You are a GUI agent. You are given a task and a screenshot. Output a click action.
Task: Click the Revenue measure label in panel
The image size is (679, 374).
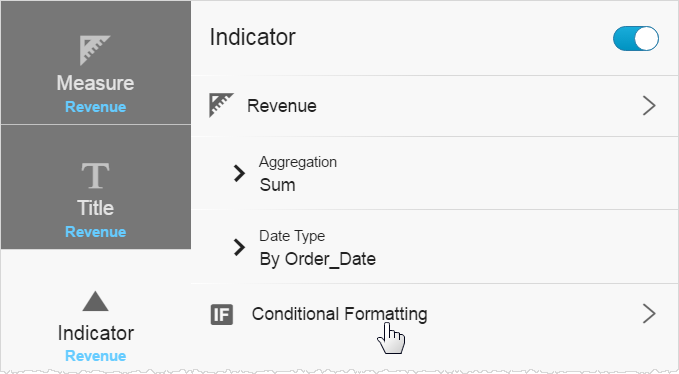[282, 106]
